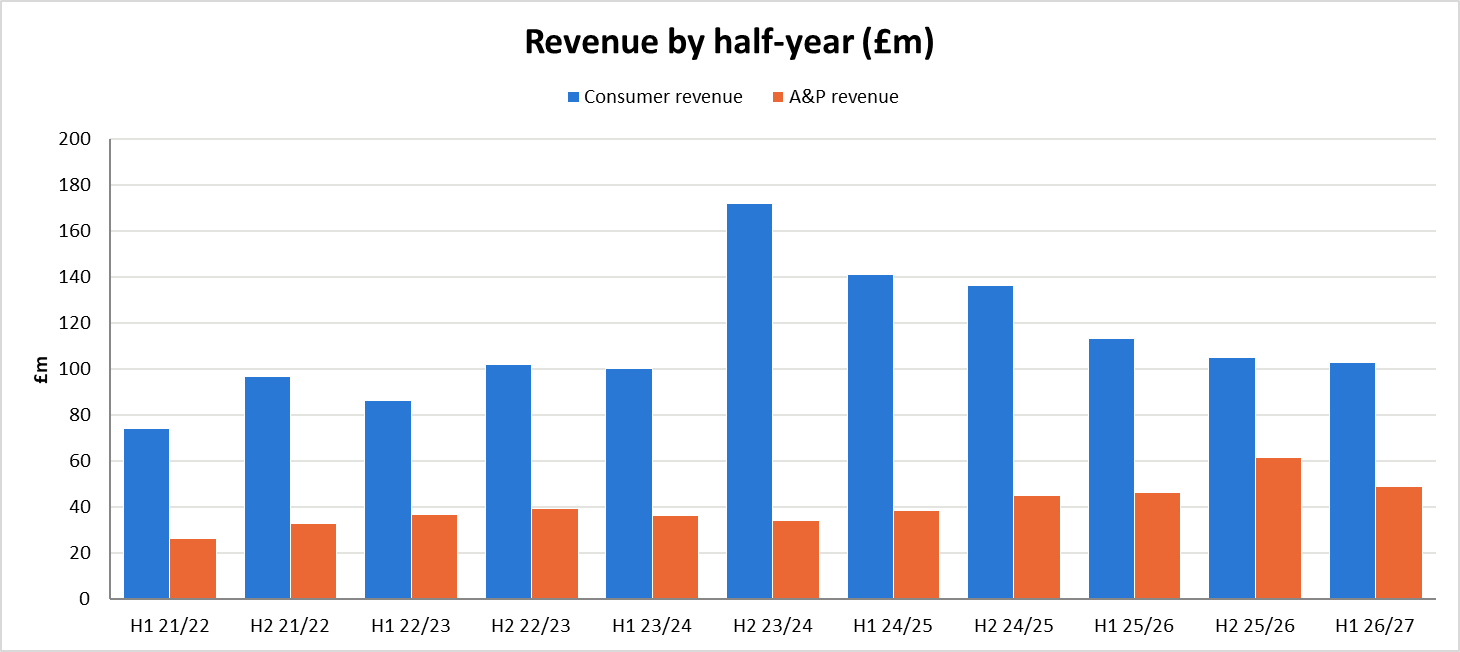
Task: Click the orange A&P revenue legend swatch
Action: 778,97
